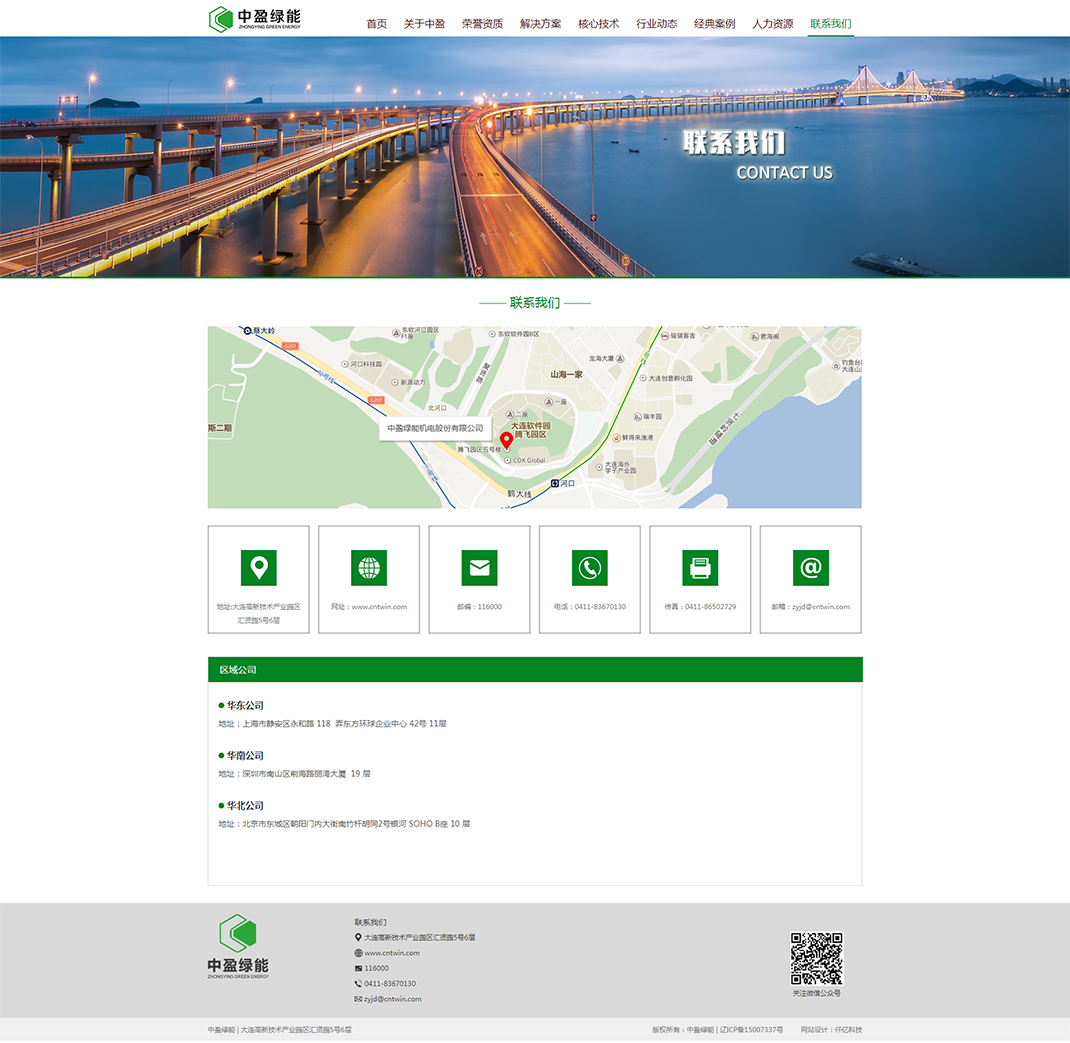
Task: Click the map company name popup label
Action: 435,428
